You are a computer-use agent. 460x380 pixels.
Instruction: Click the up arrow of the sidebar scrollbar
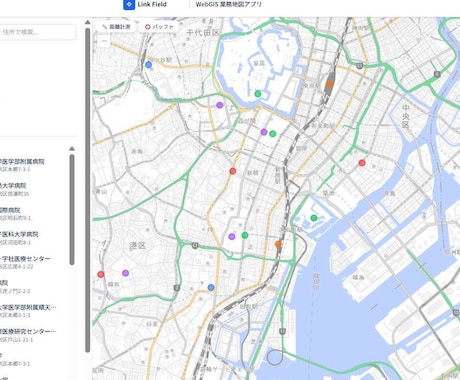(88, 22)
